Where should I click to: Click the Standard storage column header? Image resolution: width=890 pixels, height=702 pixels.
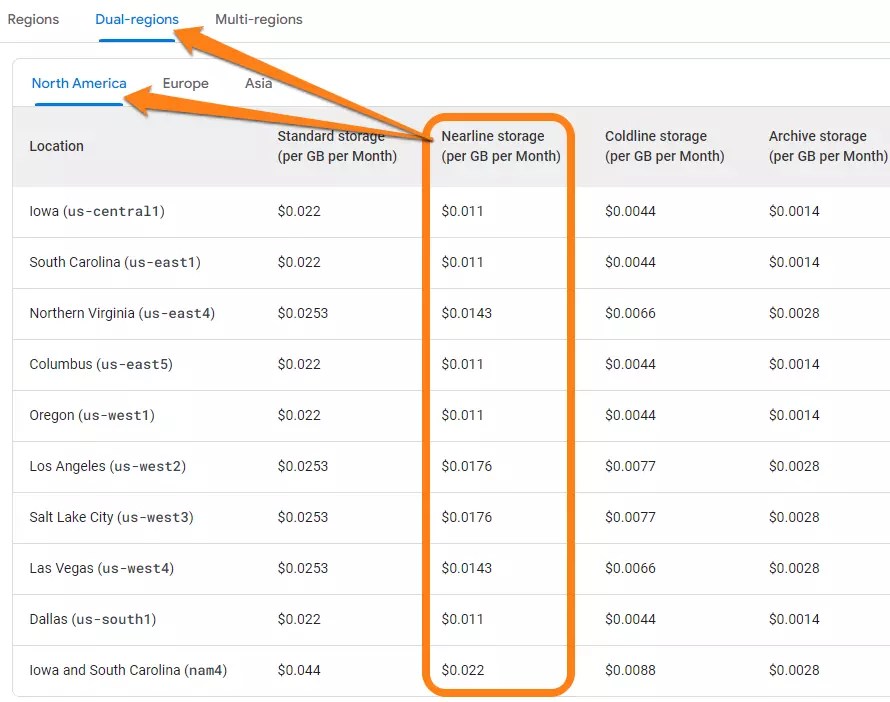(x=331, y=146)
